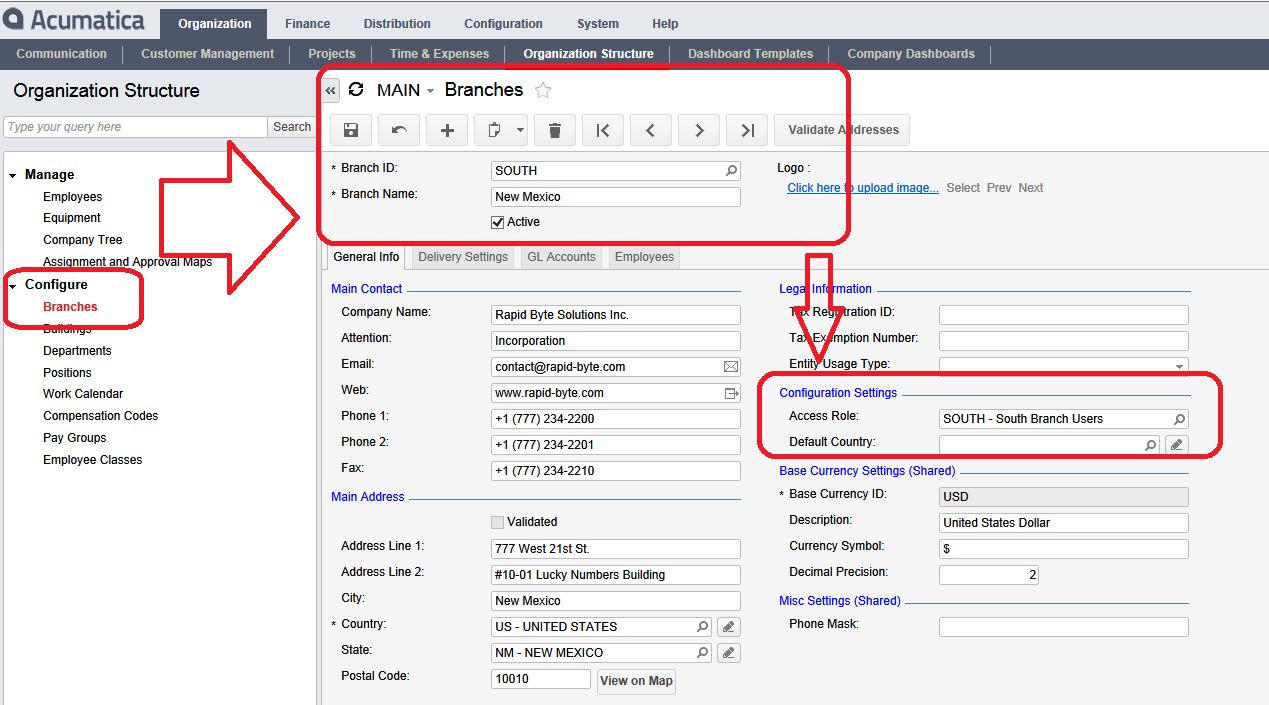This screenshot has width=1269, height=705.
Task: Add Branches to favorites star
Action: pos(543,90)
